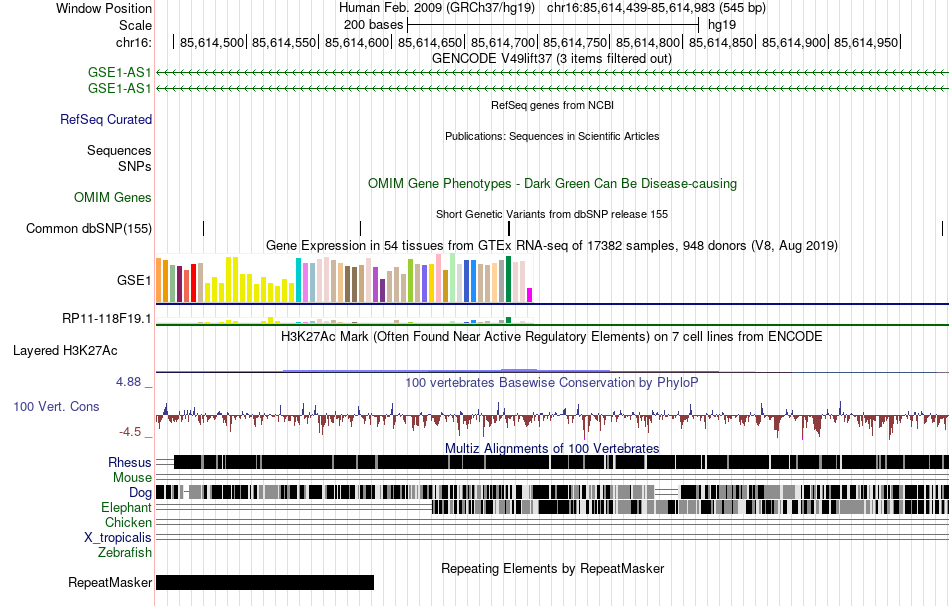950x606 pixels.
Task: Click the leftmost dbSNP variant tick
Action: coord(204,228)
